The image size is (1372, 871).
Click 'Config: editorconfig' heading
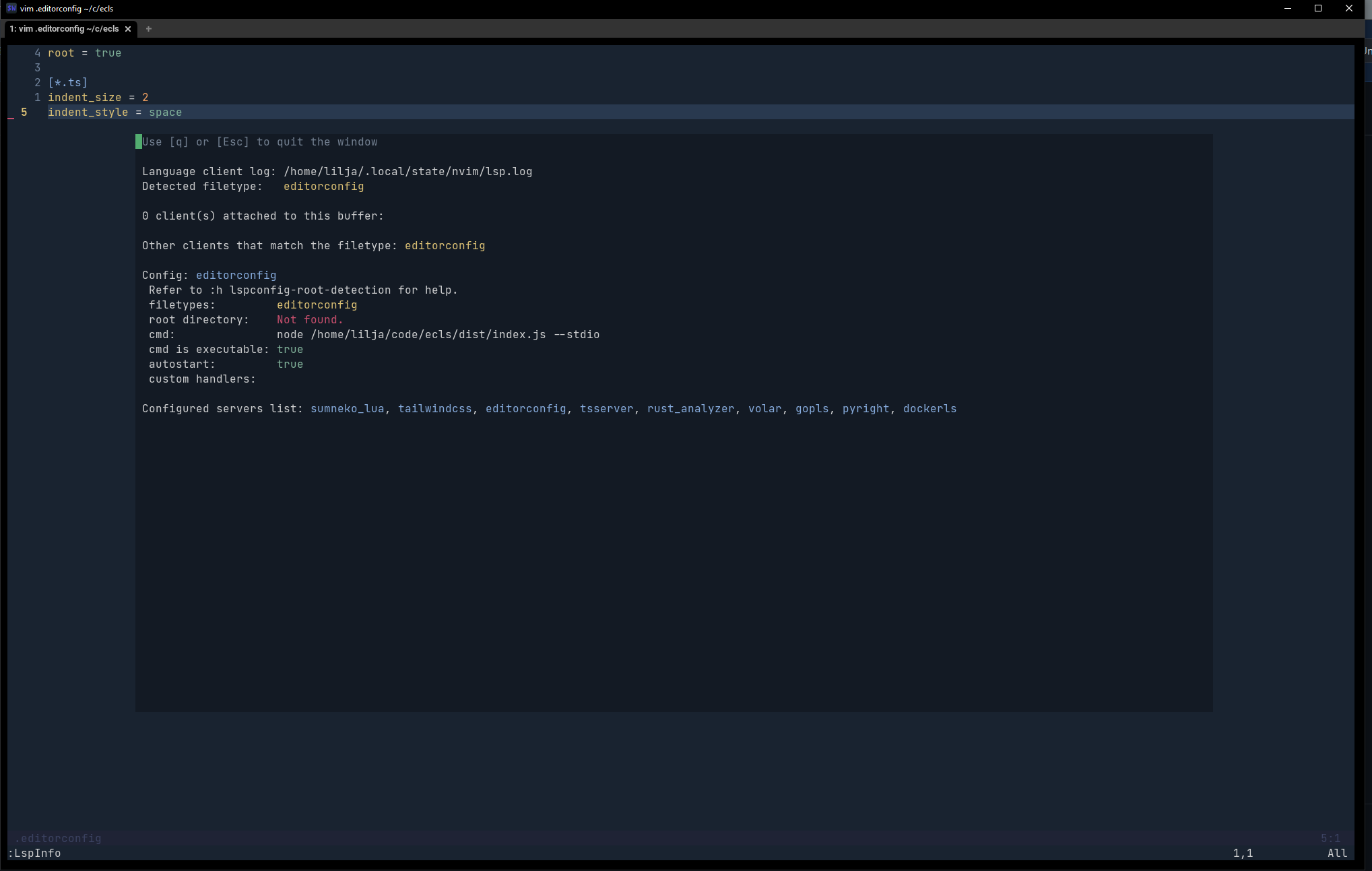(209, 276)
